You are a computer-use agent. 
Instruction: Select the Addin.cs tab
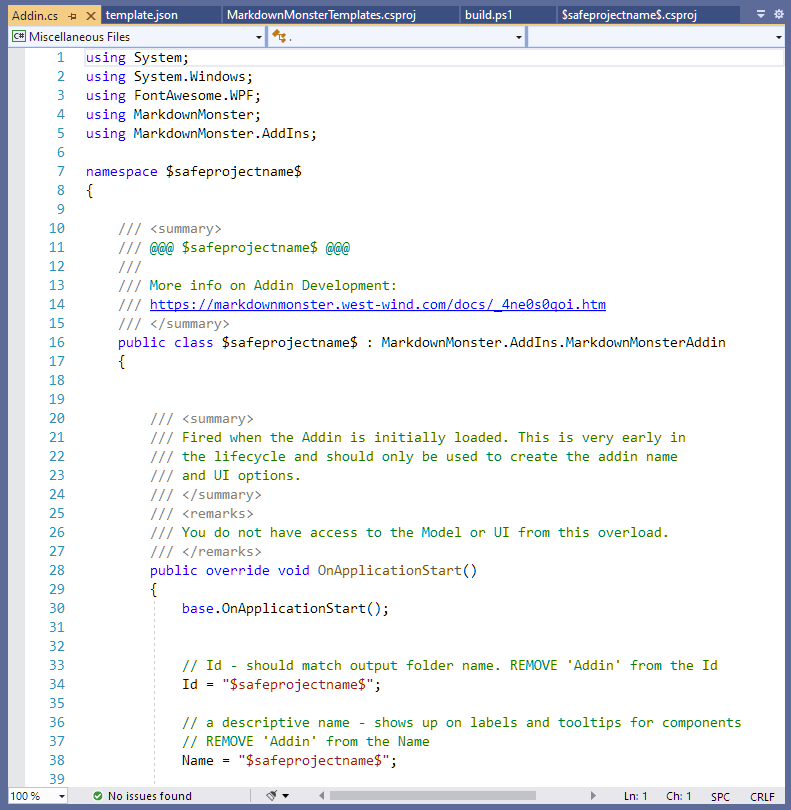tap(35, 16)
